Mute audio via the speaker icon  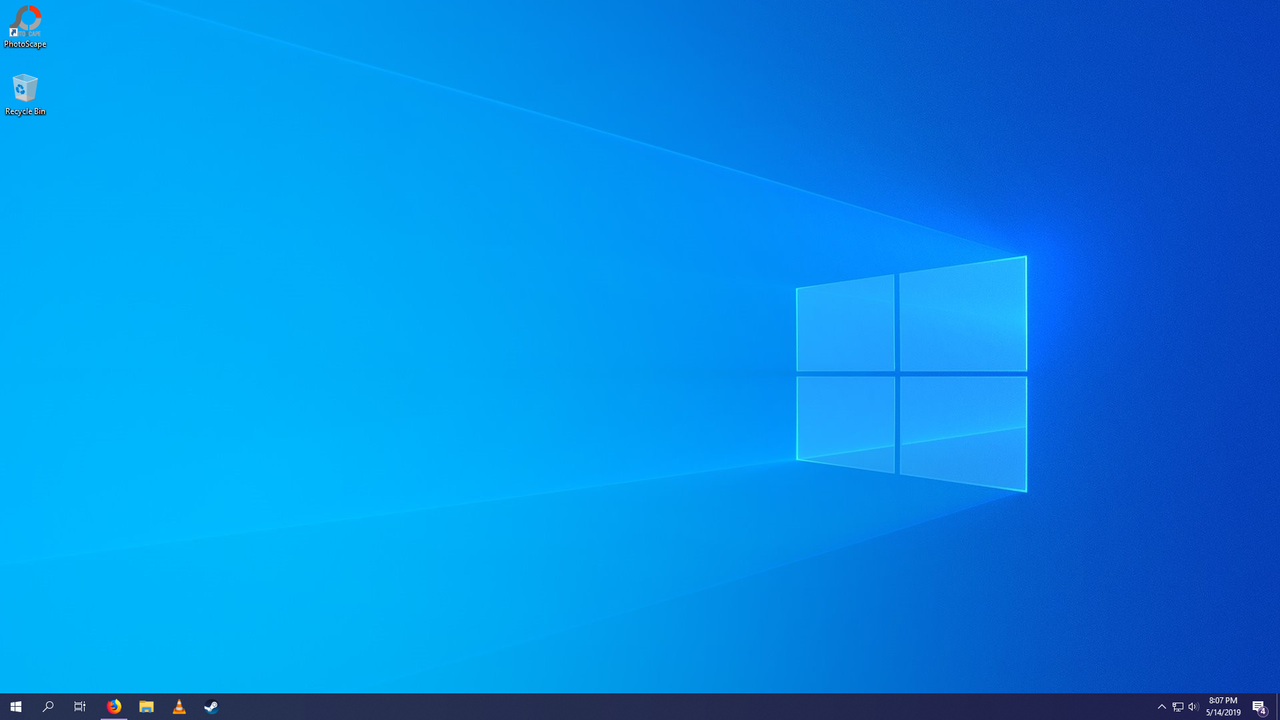tap(1192, 707)
